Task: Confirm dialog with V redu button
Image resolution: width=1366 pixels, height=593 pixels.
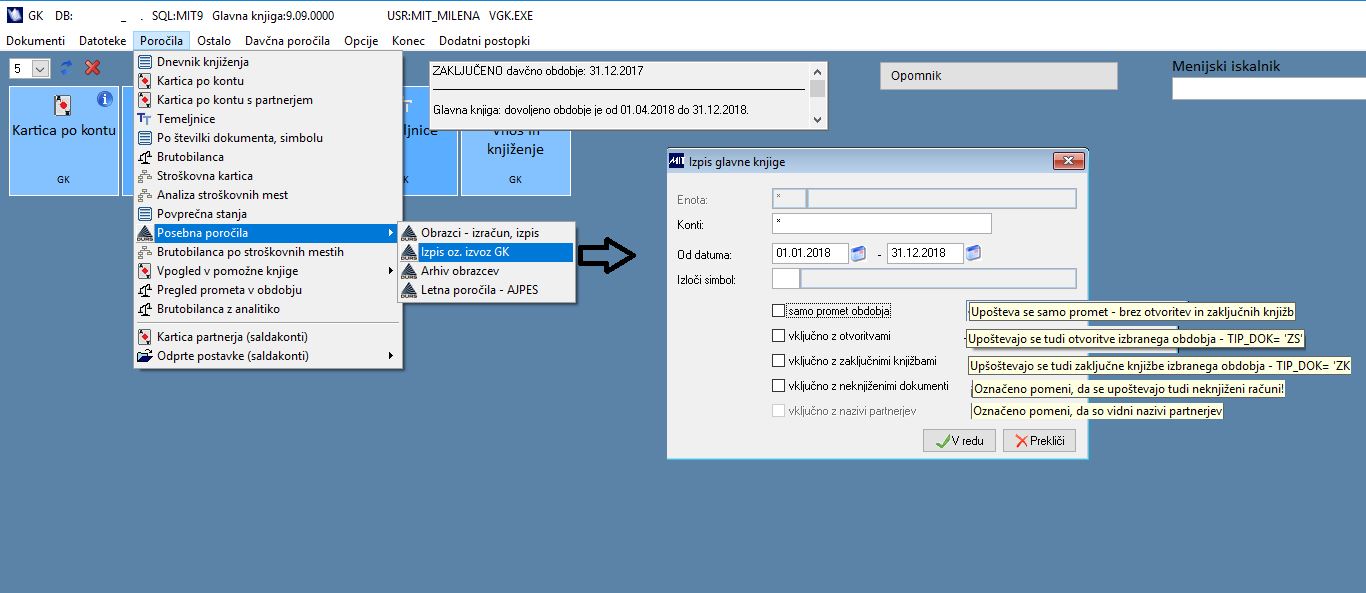Action: [959, 441]
